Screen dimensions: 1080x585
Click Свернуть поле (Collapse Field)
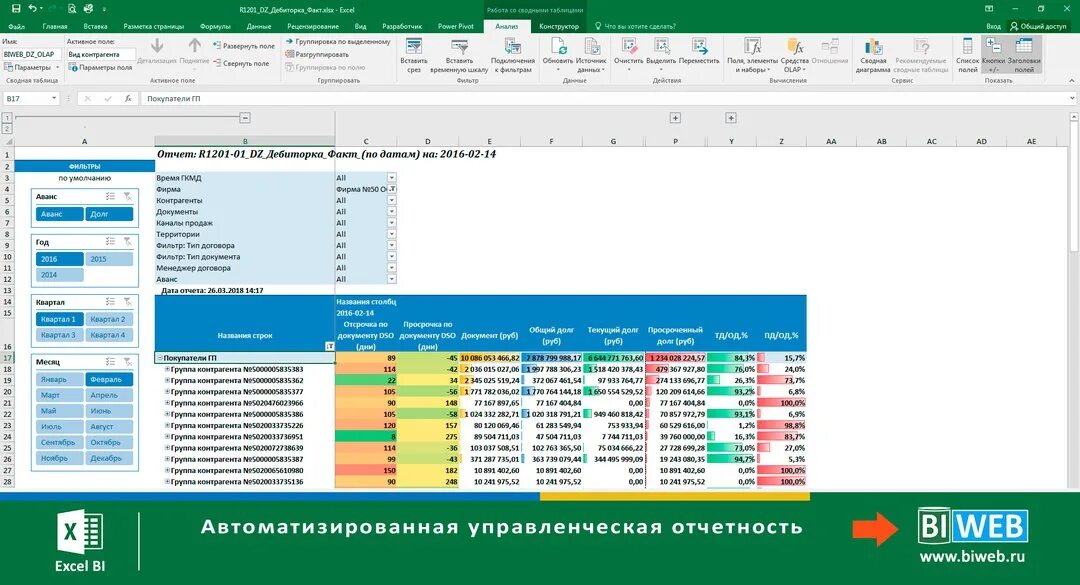[x=242, y=63]
